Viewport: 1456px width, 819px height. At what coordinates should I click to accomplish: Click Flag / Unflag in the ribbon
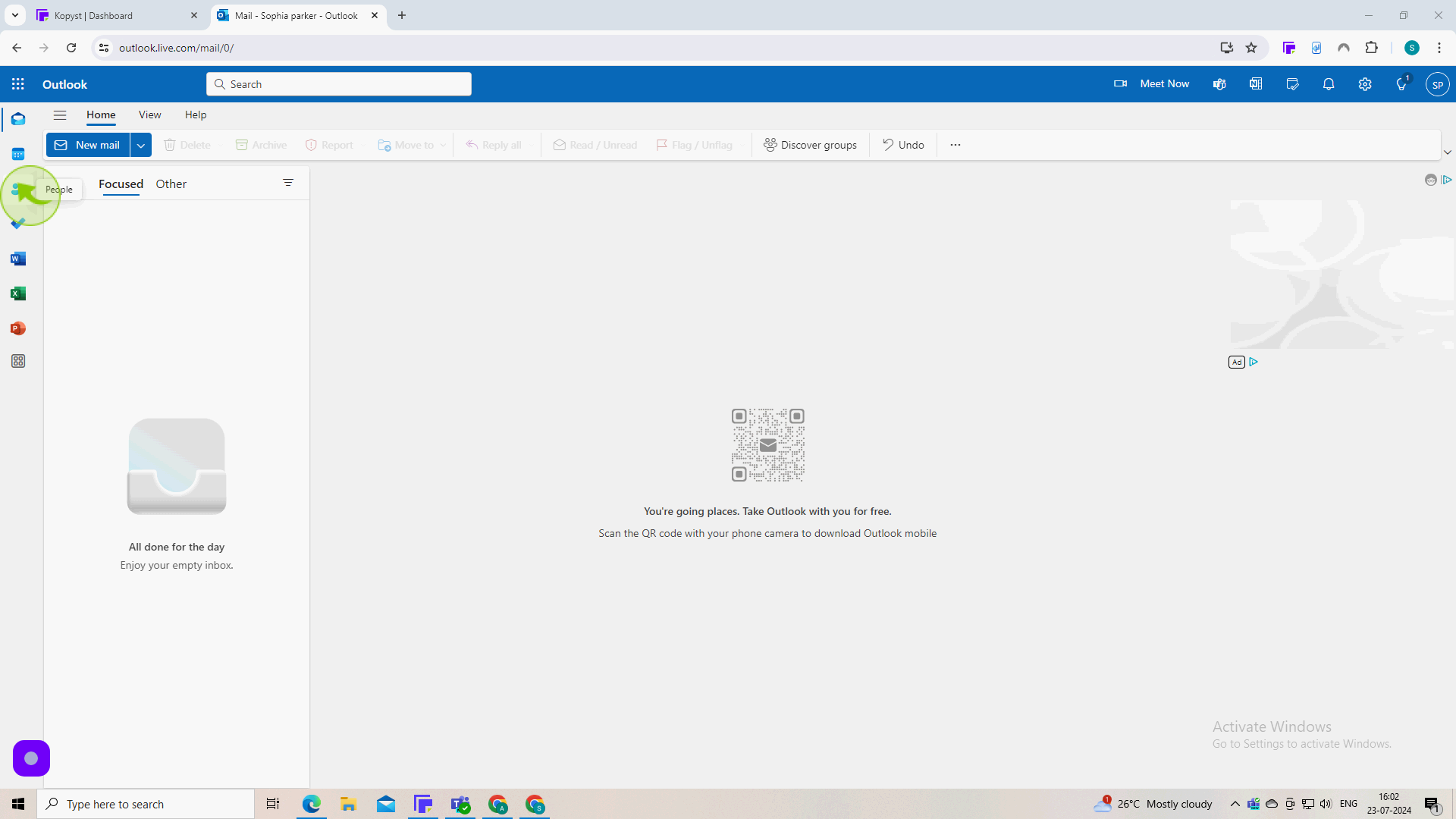click(695, 145)
